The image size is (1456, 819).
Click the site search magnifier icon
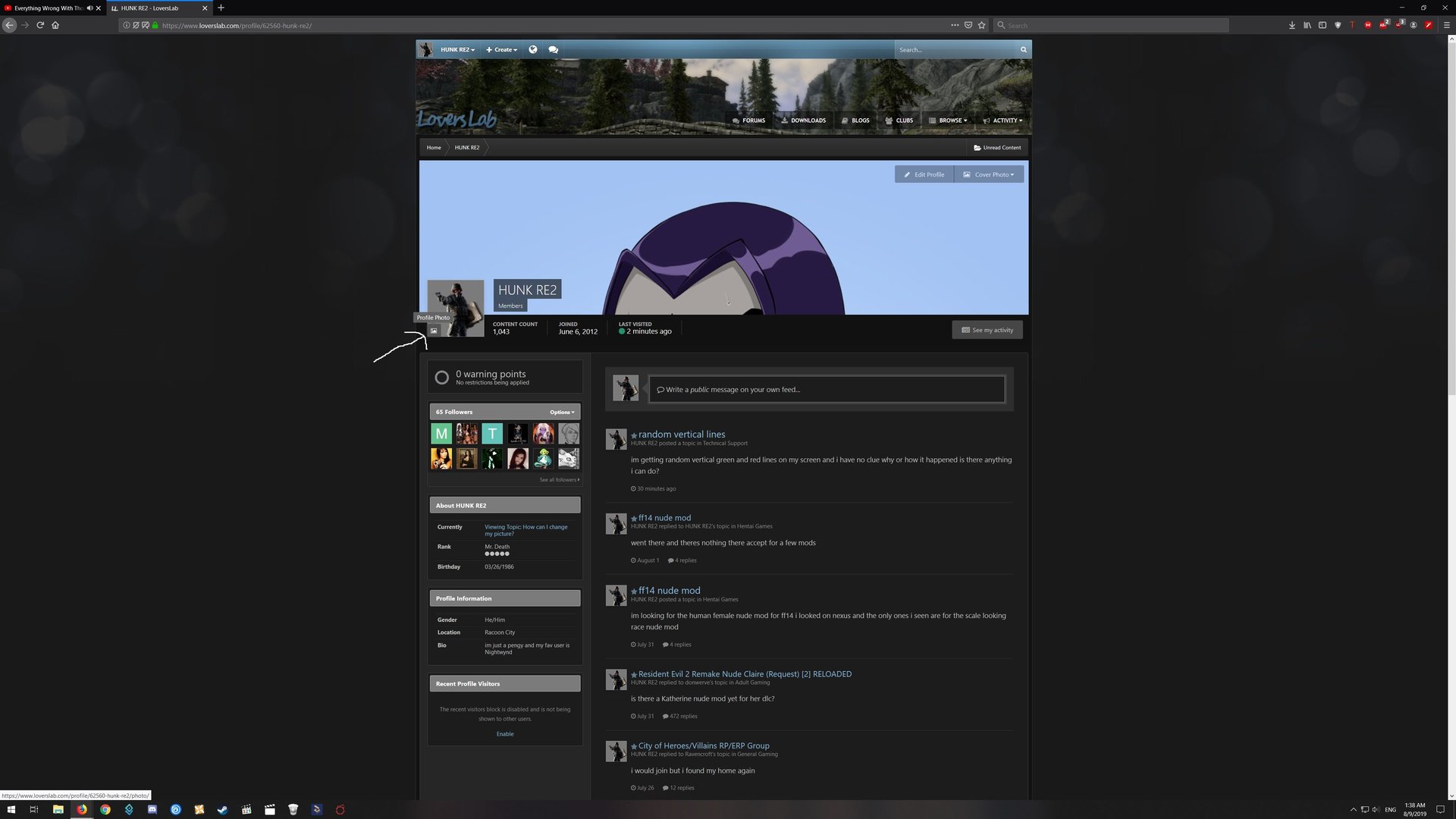click(x=1023, y=50)
